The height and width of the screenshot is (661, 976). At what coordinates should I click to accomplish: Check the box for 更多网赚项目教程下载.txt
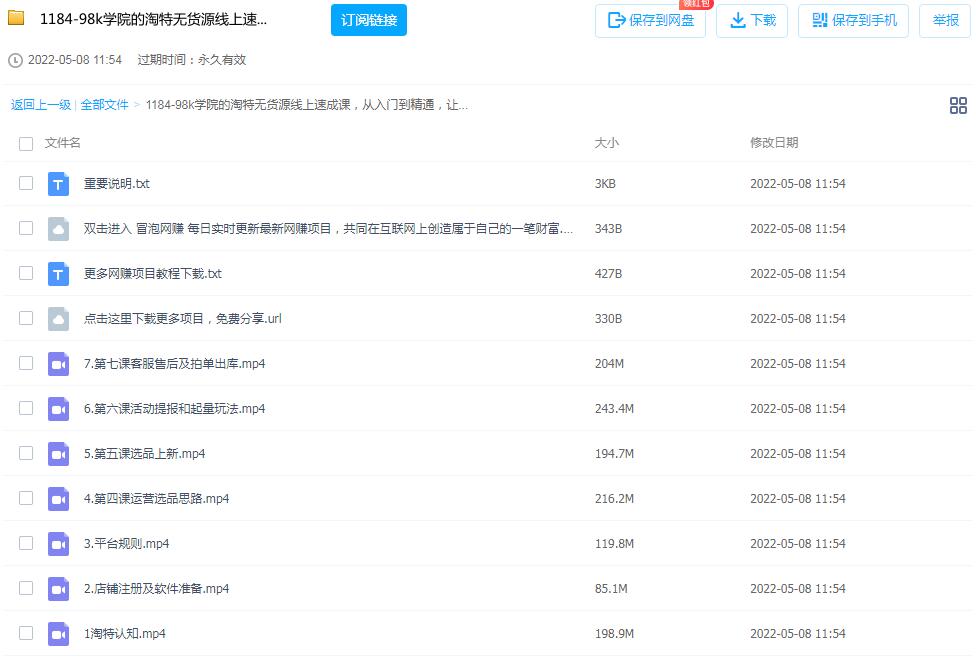click(26, 273)
